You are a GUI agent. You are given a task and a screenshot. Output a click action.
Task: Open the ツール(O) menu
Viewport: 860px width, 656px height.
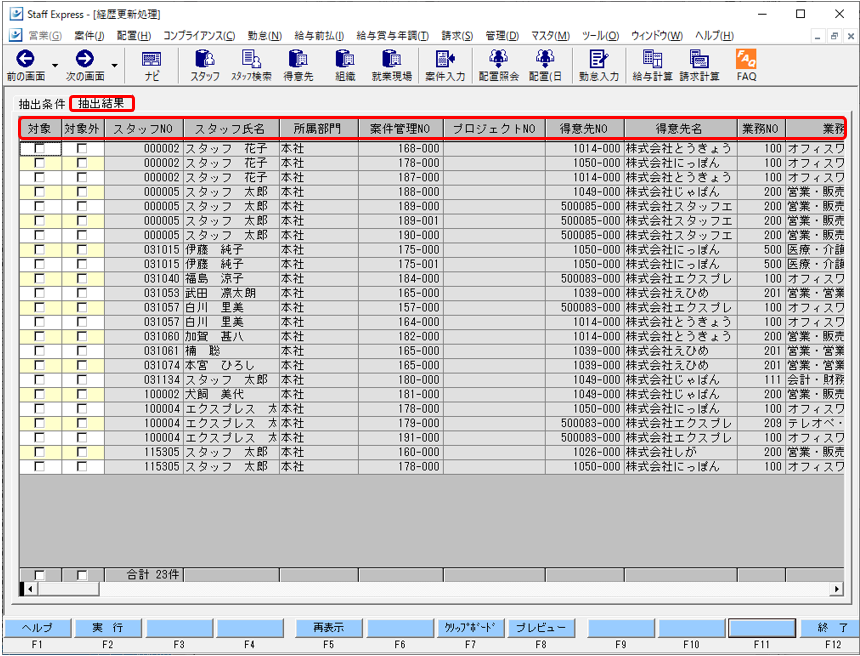point(600,36)
